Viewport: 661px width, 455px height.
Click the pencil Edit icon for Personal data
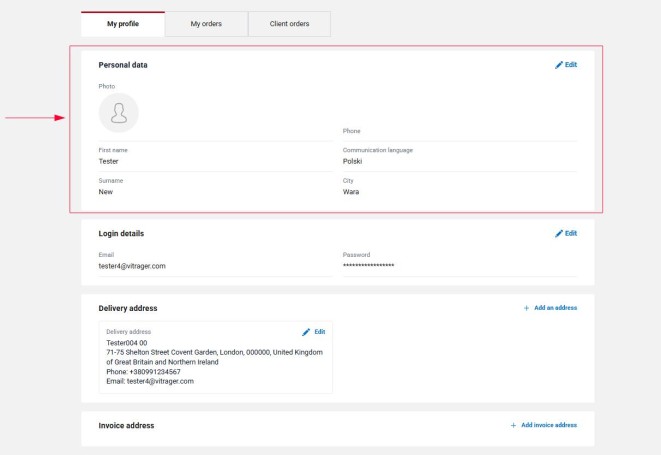[559, 65]
